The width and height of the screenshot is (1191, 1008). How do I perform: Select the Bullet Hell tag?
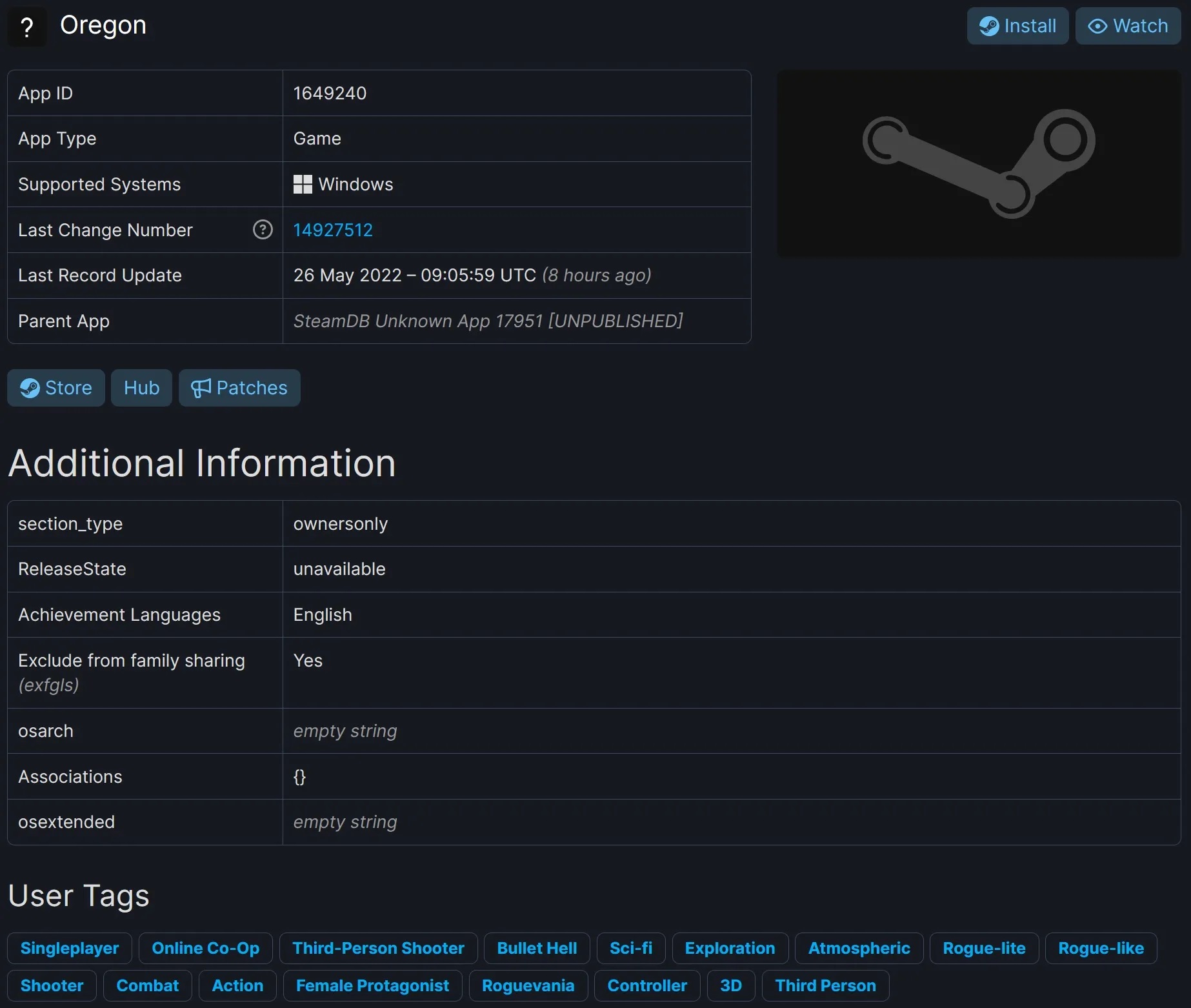pyautogui.click(x=537, y=948)
